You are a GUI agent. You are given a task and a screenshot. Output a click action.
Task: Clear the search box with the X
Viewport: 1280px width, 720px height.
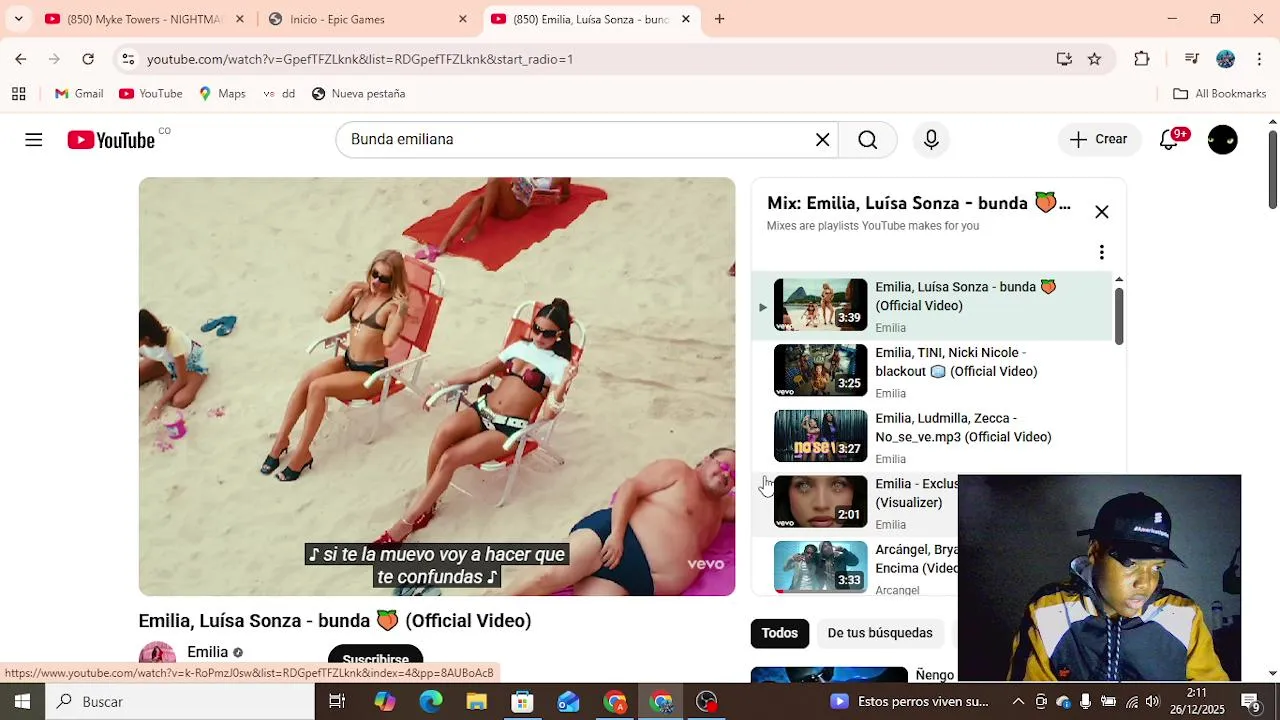pyautogui.click(x=822, y=140)
